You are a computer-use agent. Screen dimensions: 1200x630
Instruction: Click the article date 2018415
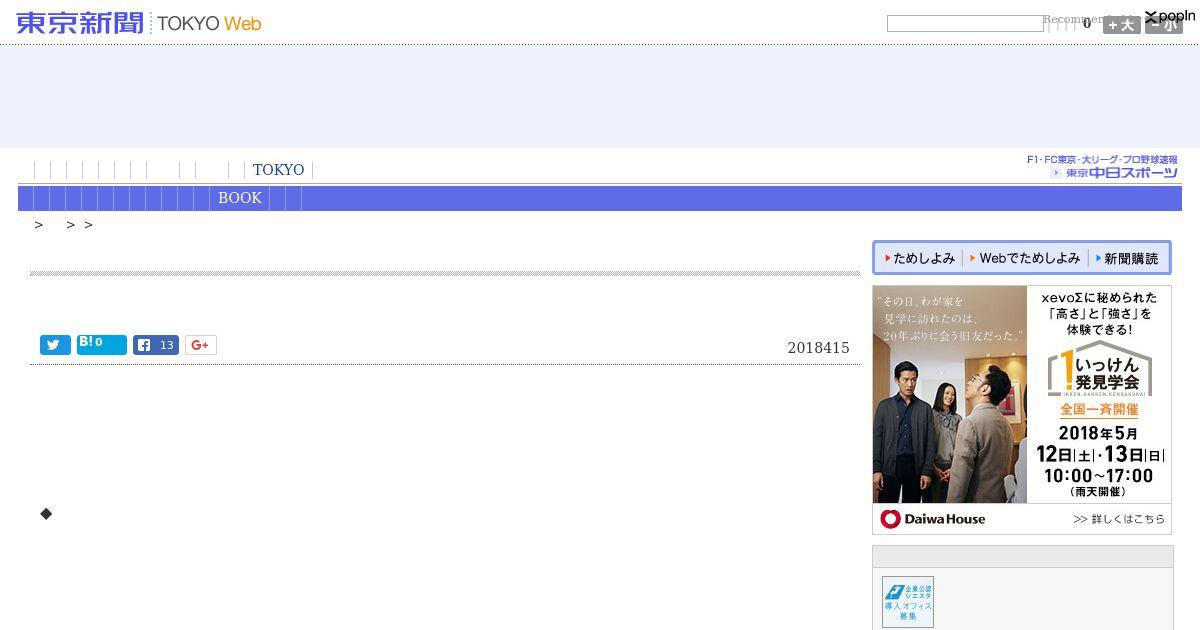point(818,348)
